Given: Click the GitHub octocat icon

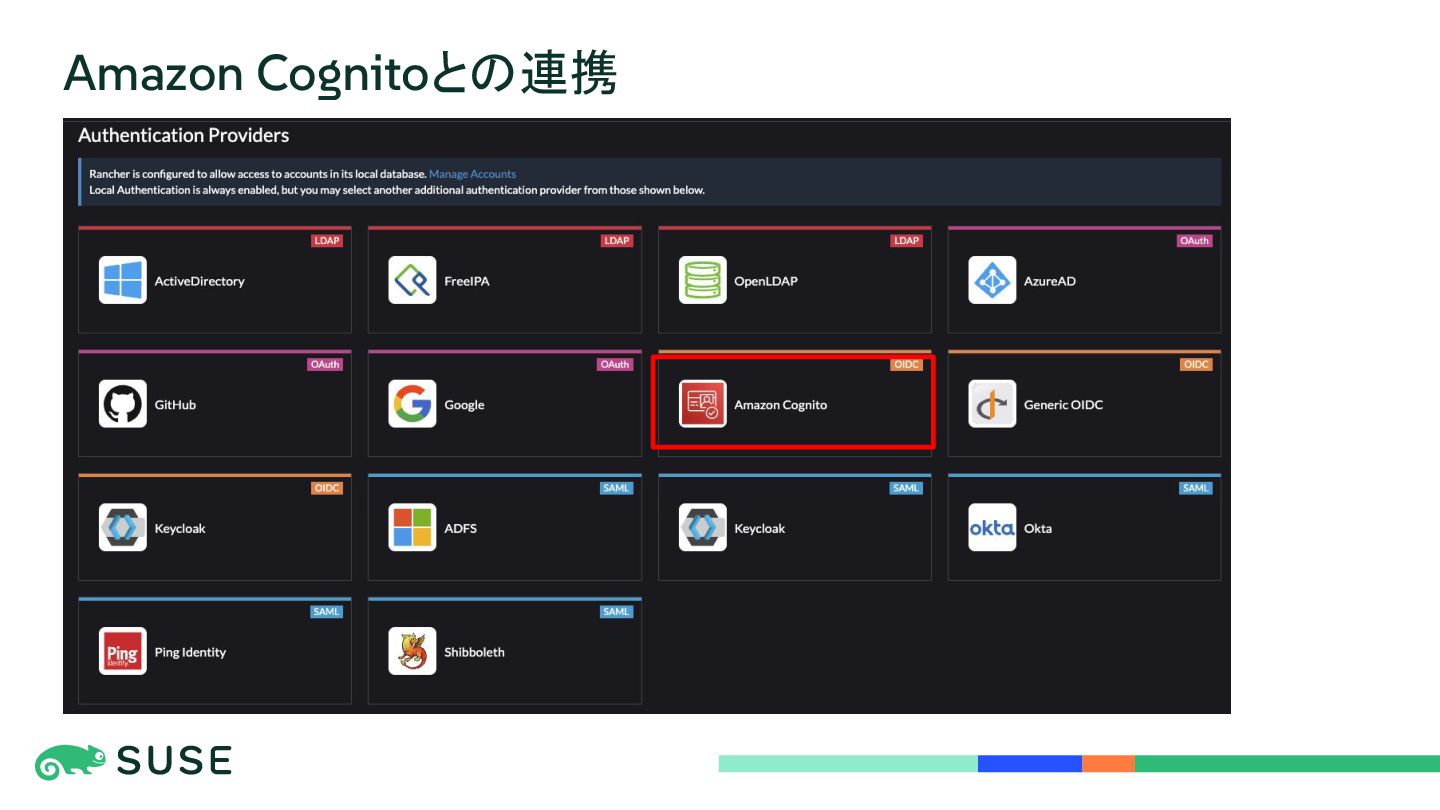Looking at the screenshot, I should pyautogui.click(x=122, y=404).
